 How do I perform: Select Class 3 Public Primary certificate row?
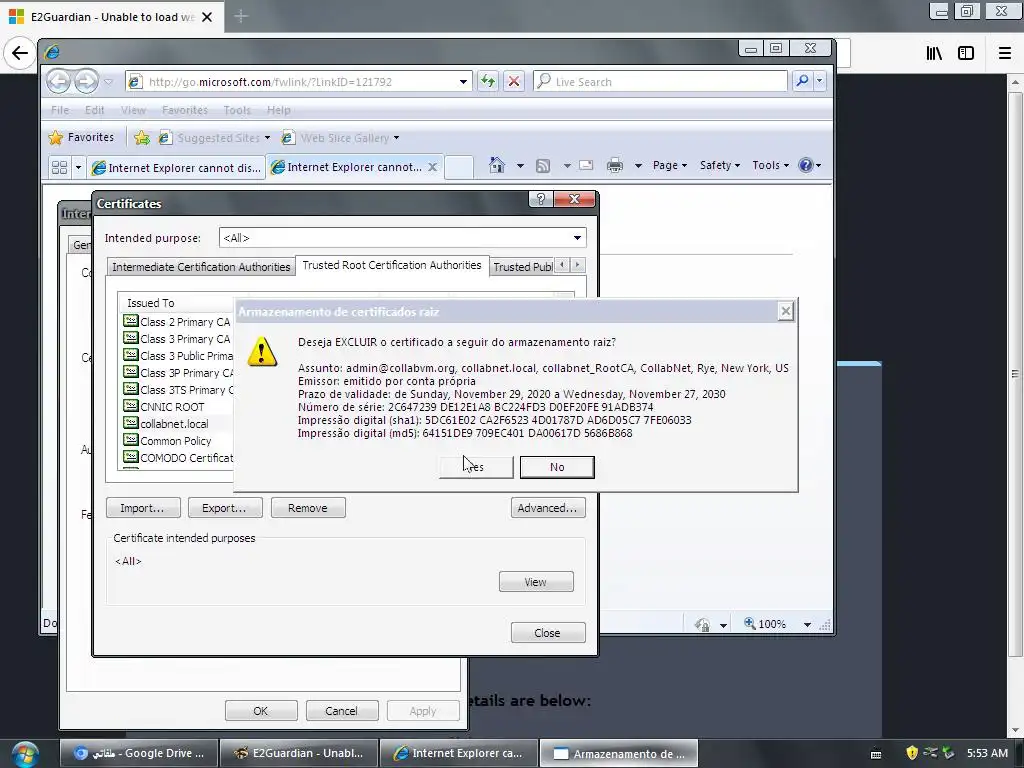(177, 356)
